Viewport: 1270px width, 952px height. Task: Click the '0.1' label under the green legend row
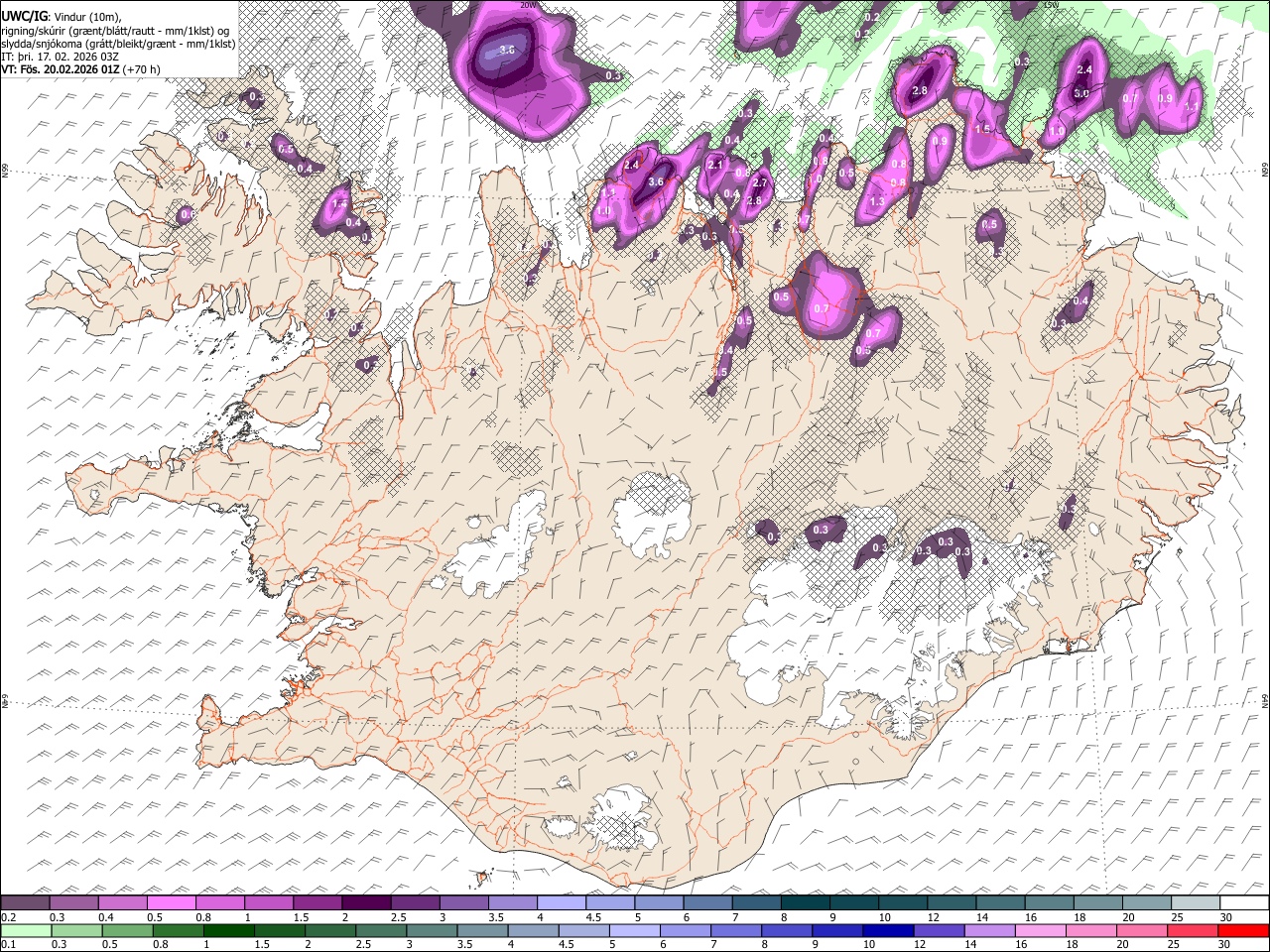(x=8, y=945)
